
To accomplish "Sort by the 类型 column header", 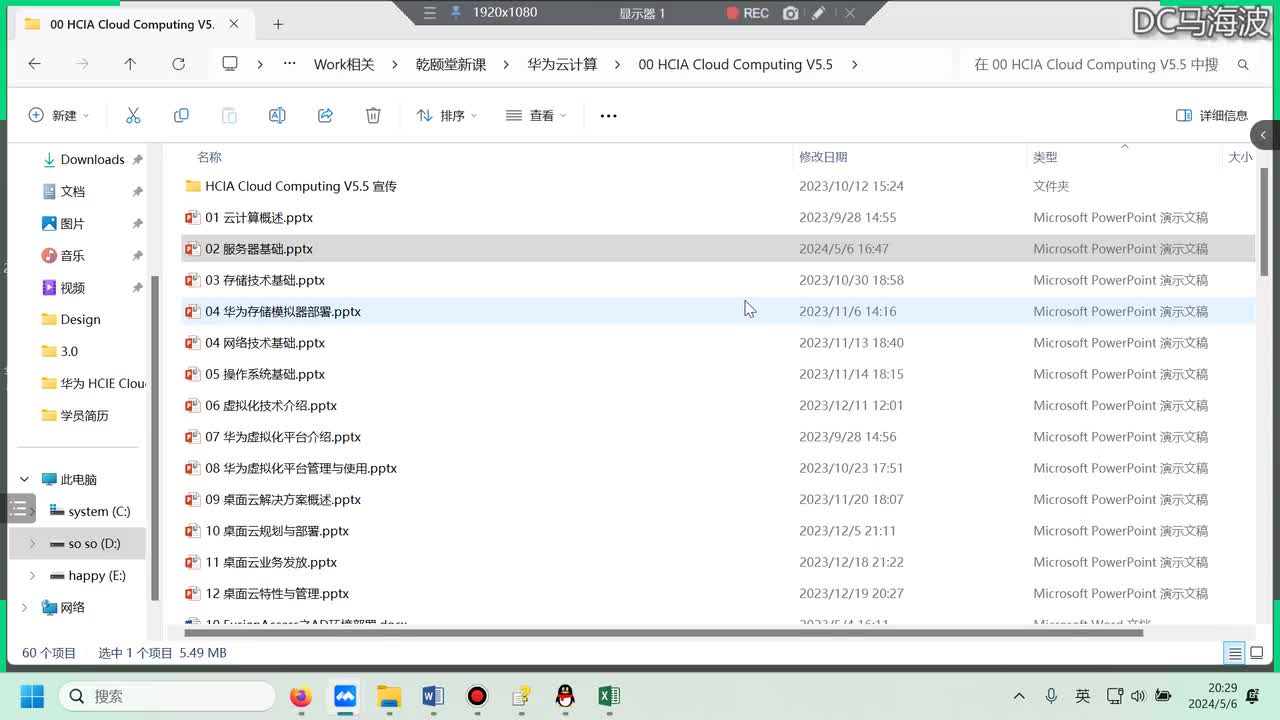I will pos(1045,157).
